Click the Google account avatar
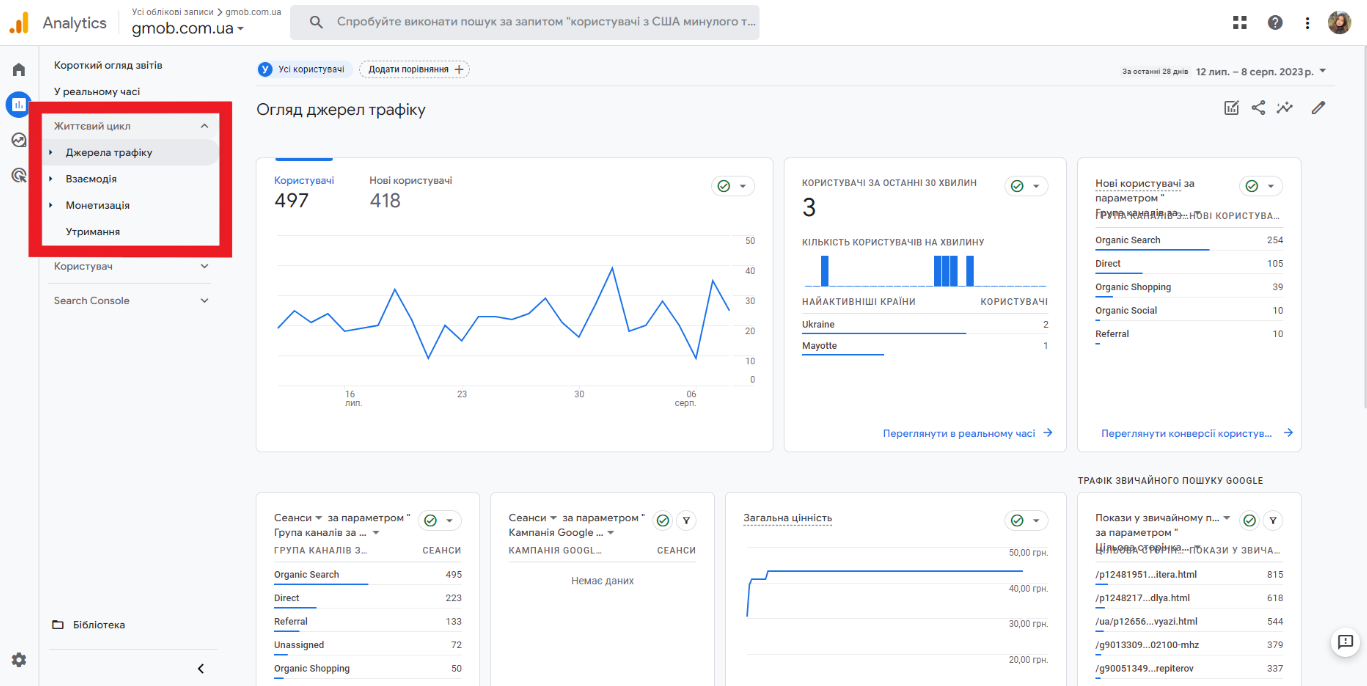This screenshot has height=686, width=1367. 1339,21
